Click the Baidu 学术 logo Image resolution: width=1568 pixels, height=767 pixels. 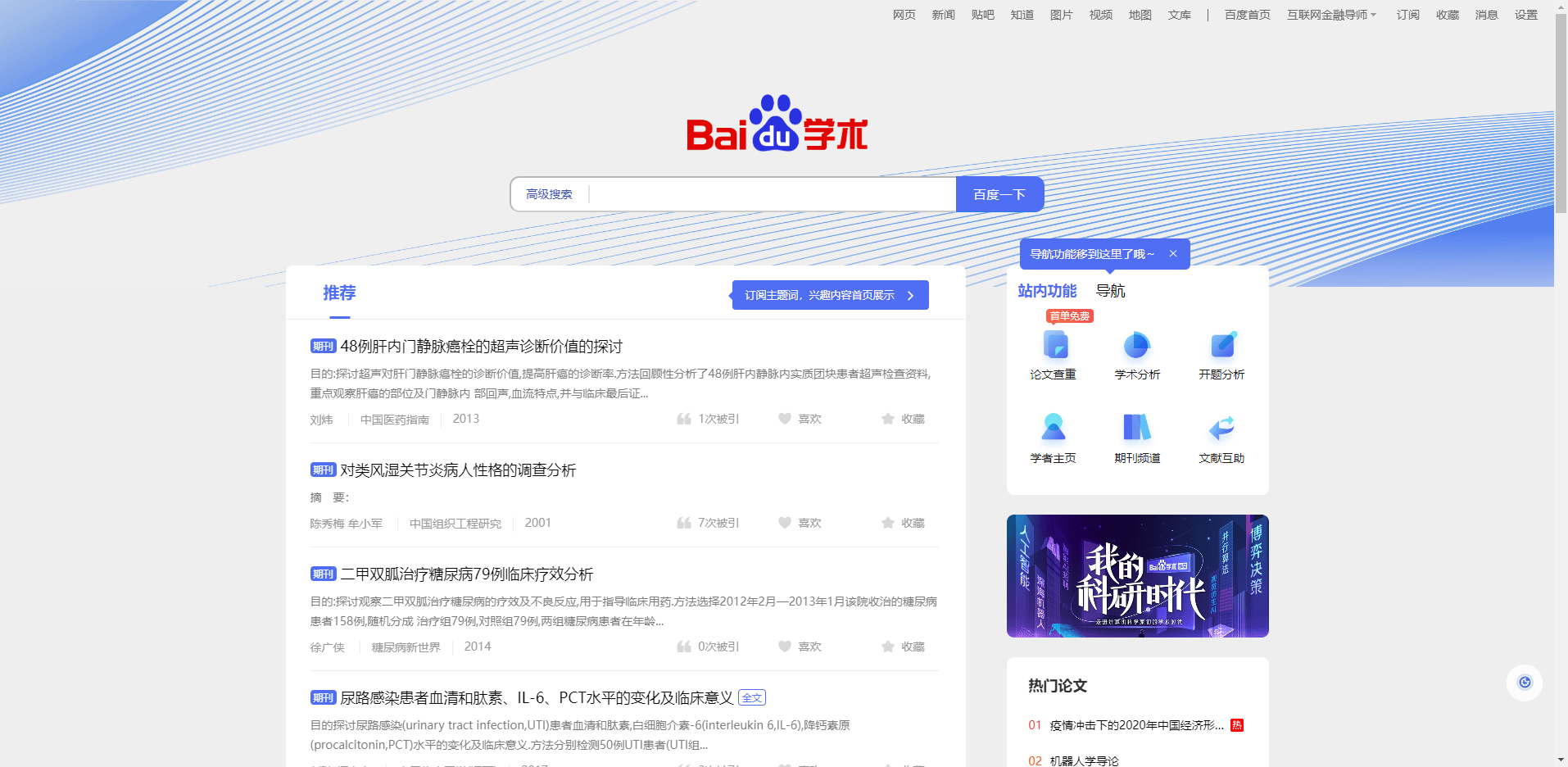pyautogui.click(x=777, y=125)
